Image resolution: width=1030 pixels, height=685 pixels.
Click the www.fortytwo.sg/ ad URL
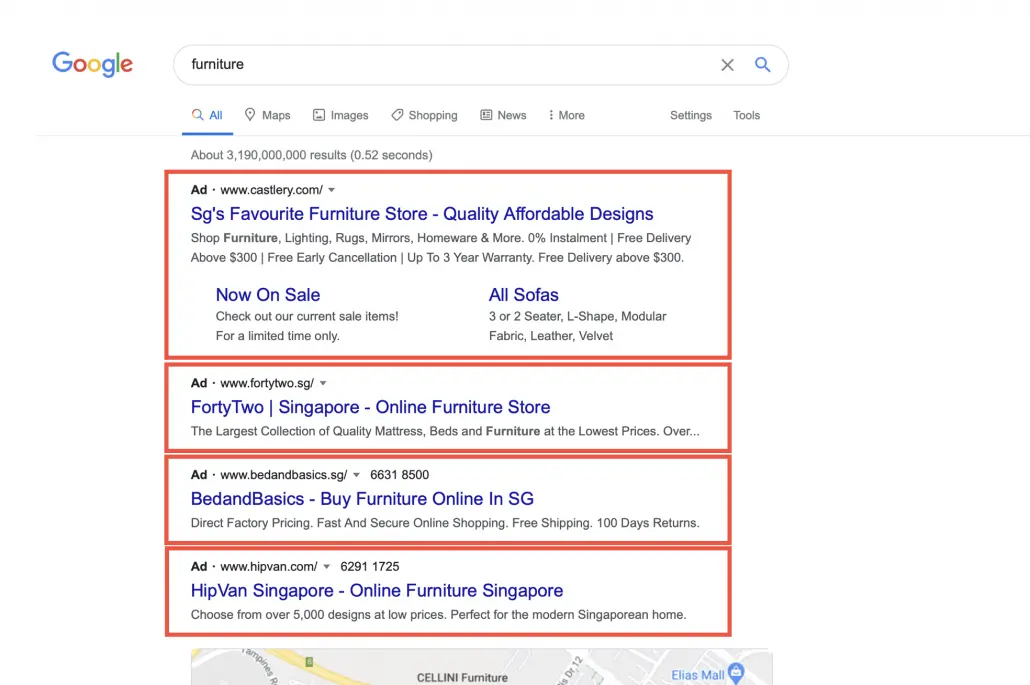(x=267, y=384)
